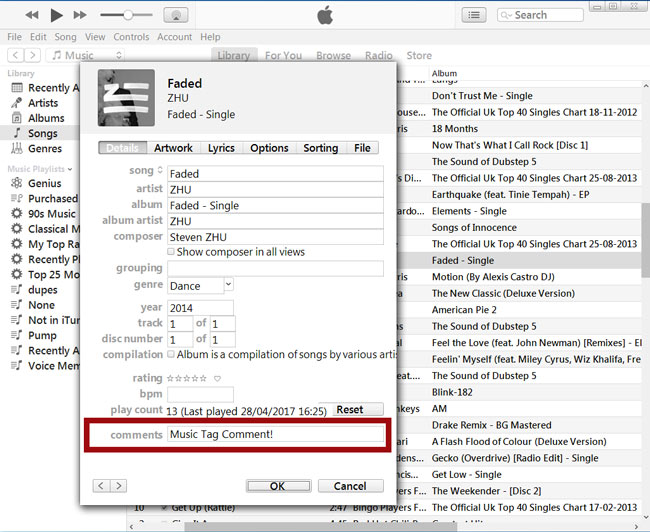Viewport: 650px width, 532px height.
Task: Open the Help menu
Action: 210,37
